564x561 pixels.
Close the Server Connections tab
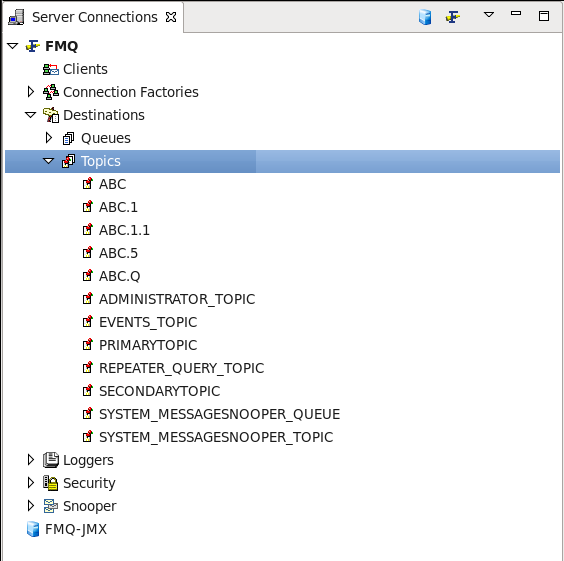pos(171,17)
